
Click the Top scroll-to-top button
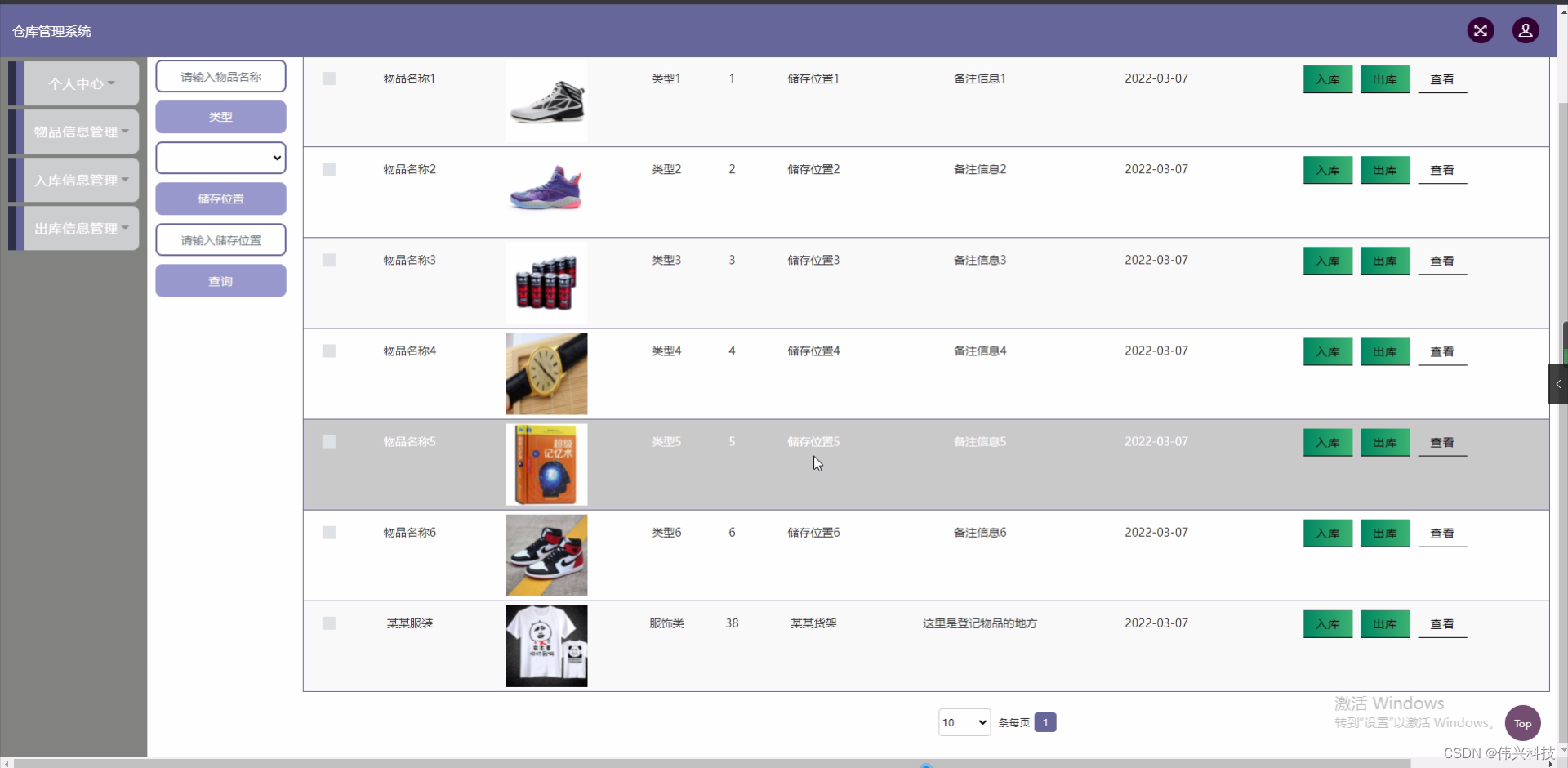point(1522,722)
